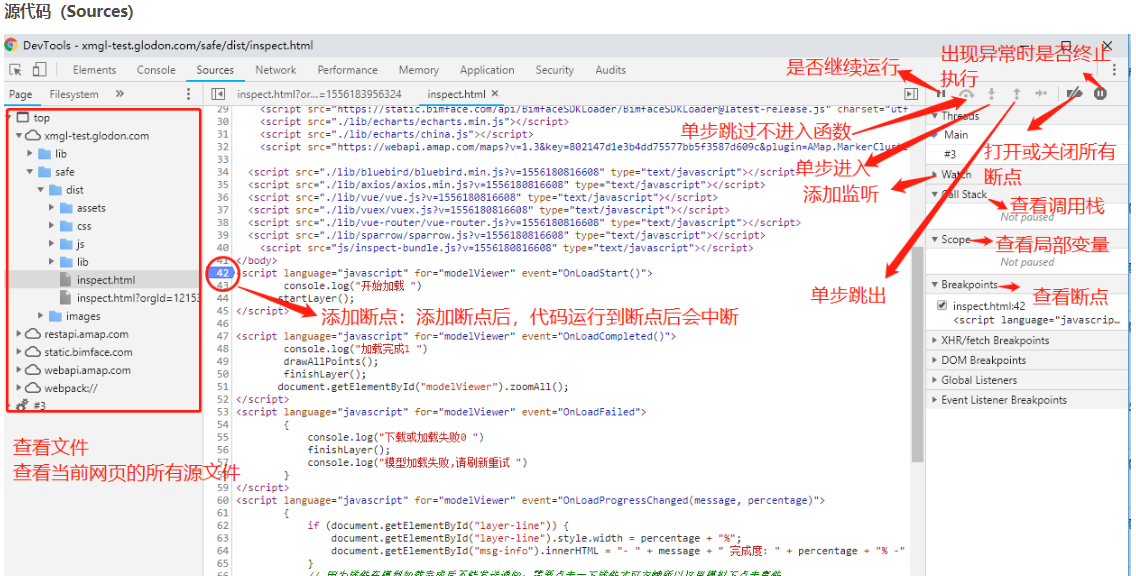Image resolution: width=1136 pixels, height=576 pixels.
Task: Collapse the debugger pane using its toggle icon
Action: point(911,94)
